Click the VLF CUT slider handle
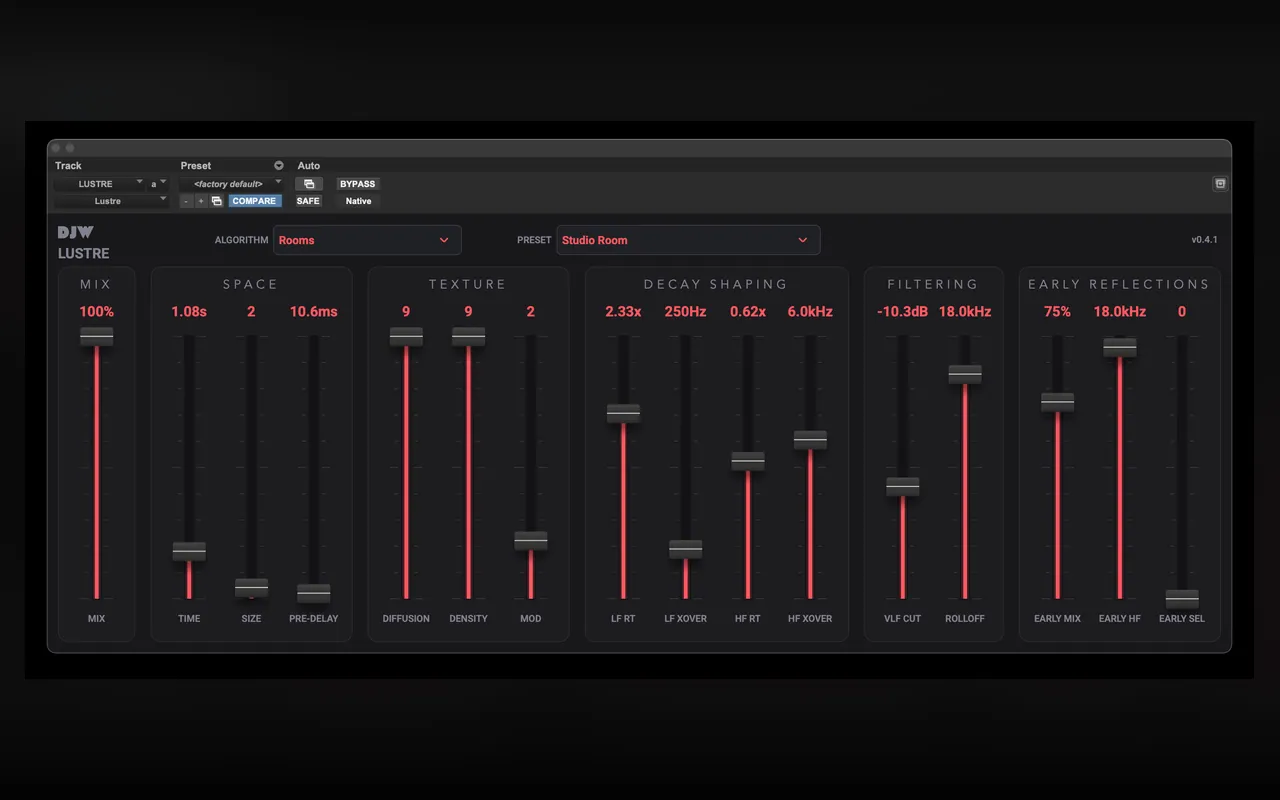 [x=903, y=487]
